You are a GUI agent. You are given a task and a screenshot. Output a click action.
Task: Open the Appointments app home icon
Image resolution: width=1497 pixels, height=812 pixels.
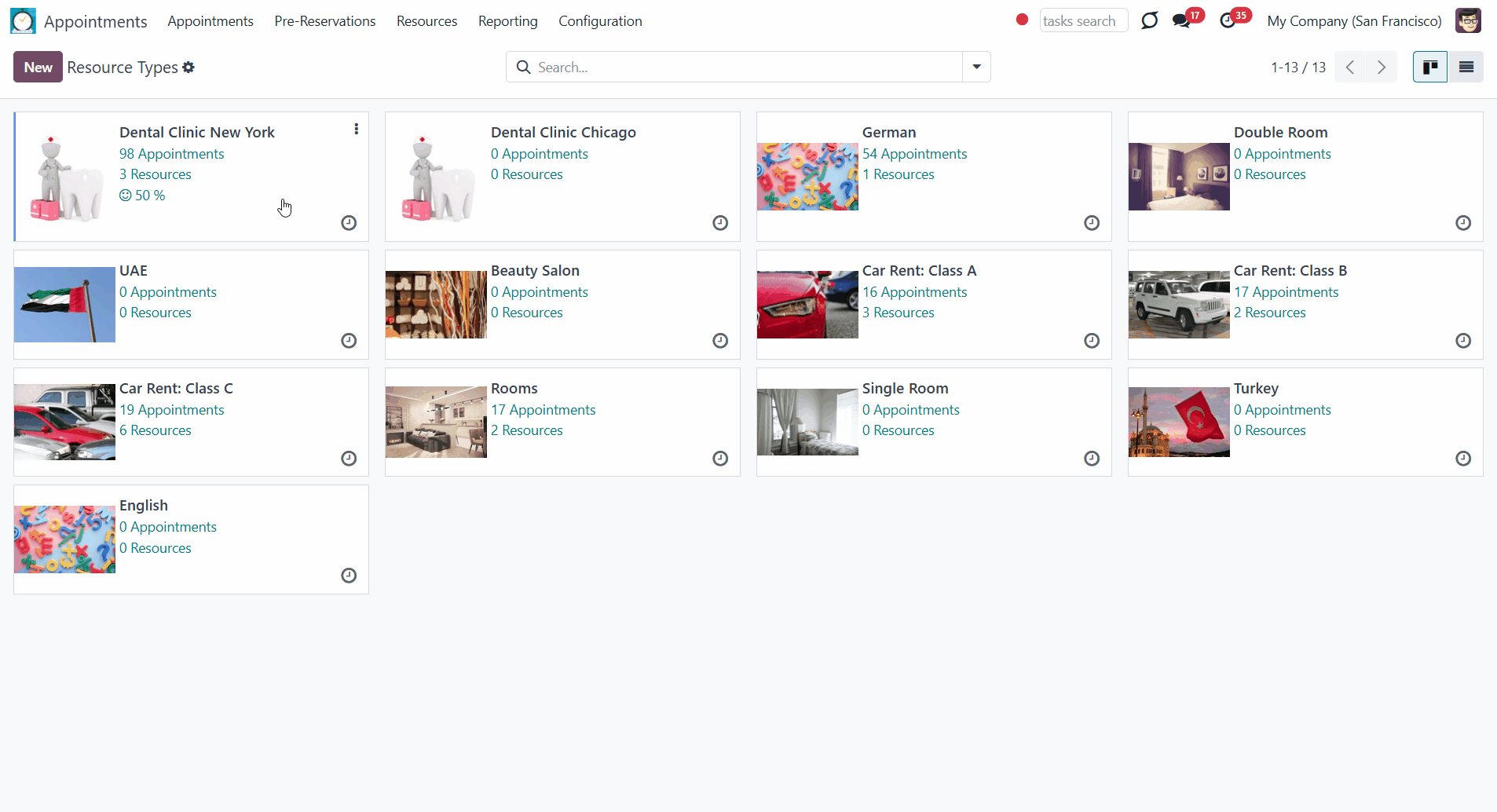coord(23,21)
